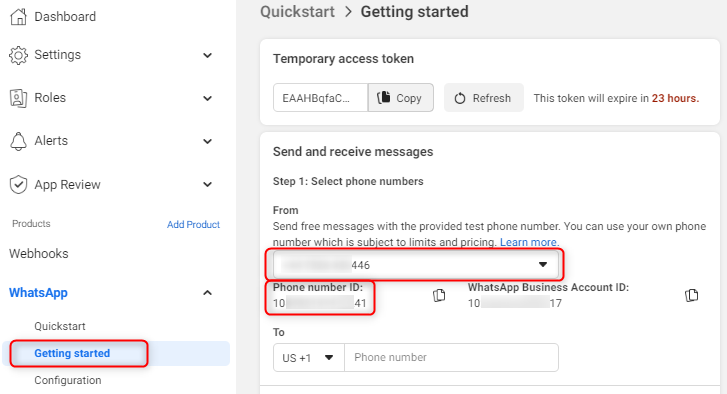Open the US +1 country code dropdown
The image size is (727, 394).
(x=309, y=357)
